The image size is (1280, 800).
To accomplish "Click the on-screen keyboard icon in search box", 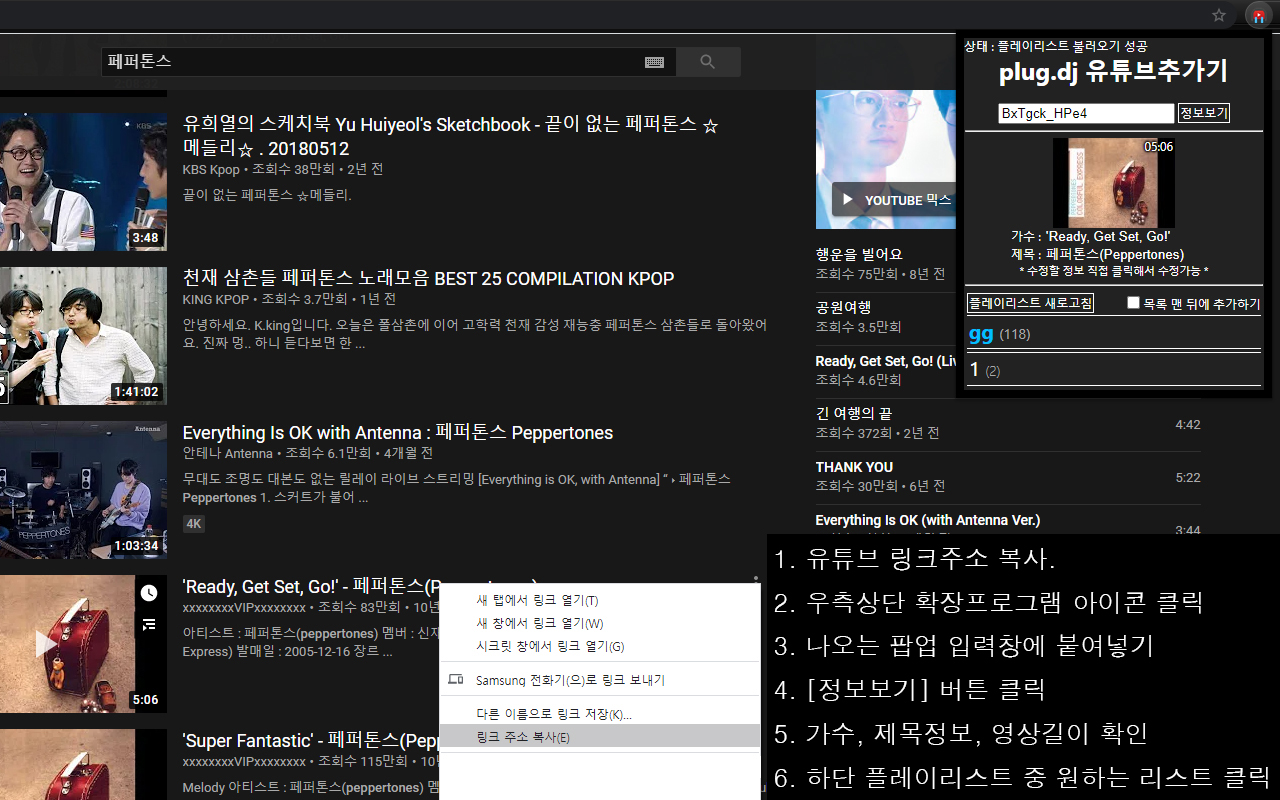I will click(655, 62).
